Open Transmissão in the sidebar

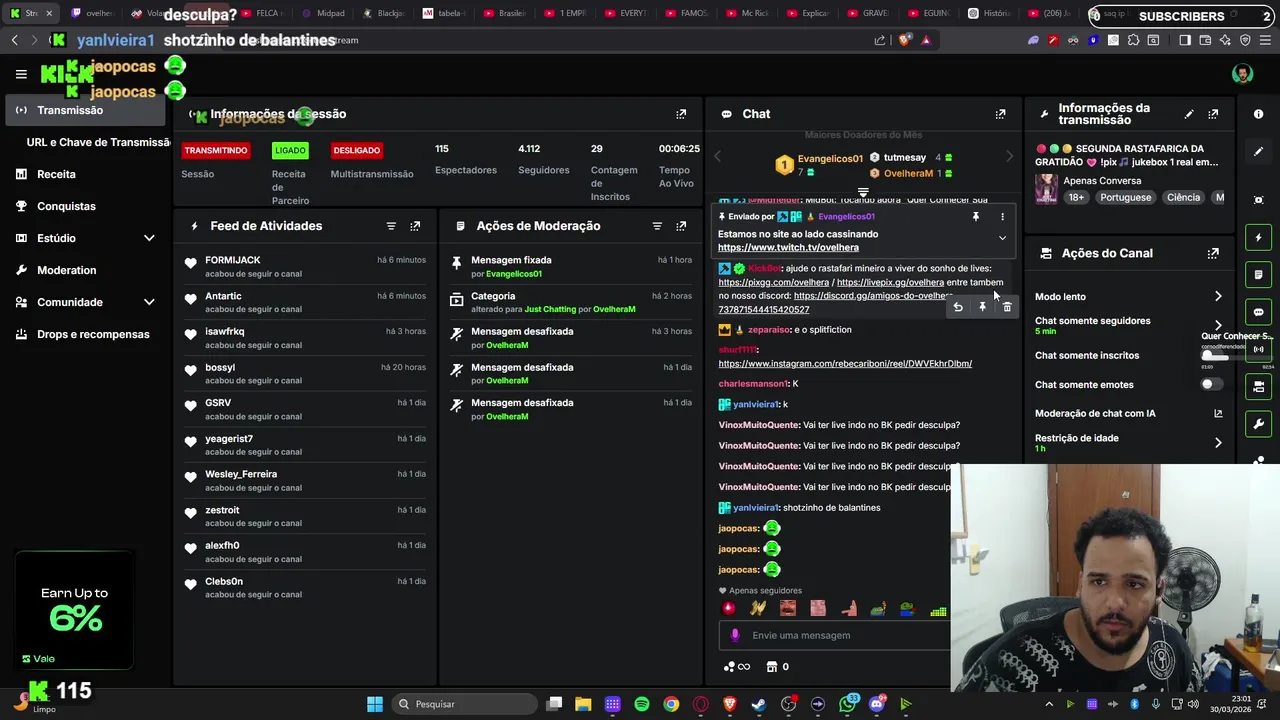pos(87,110)
